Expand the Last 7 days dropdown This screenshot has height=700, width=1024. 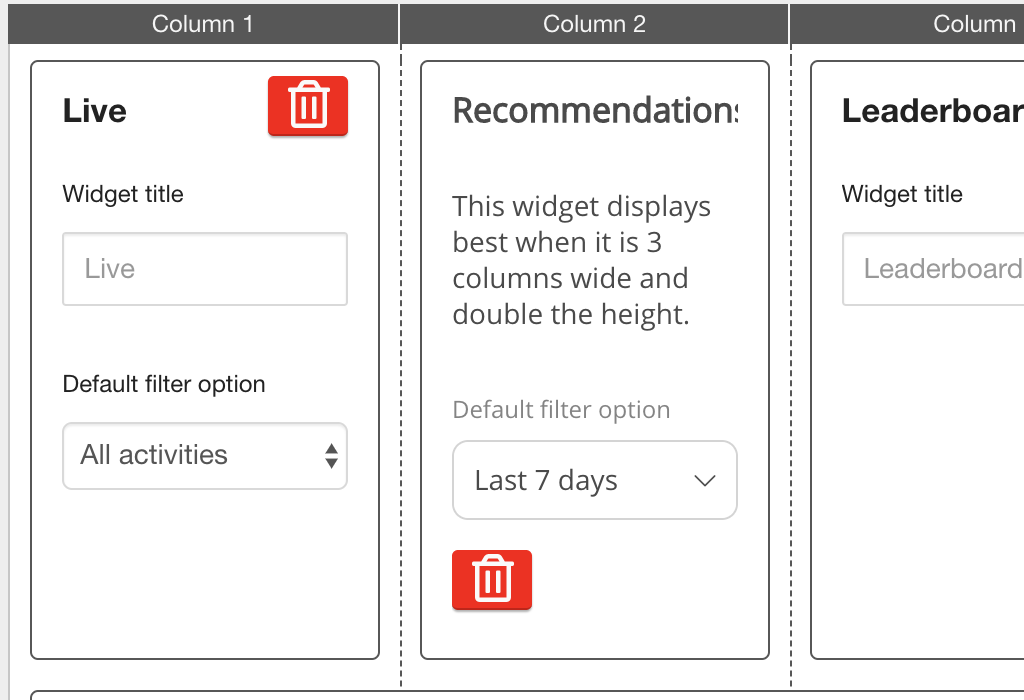click(594, 480)
